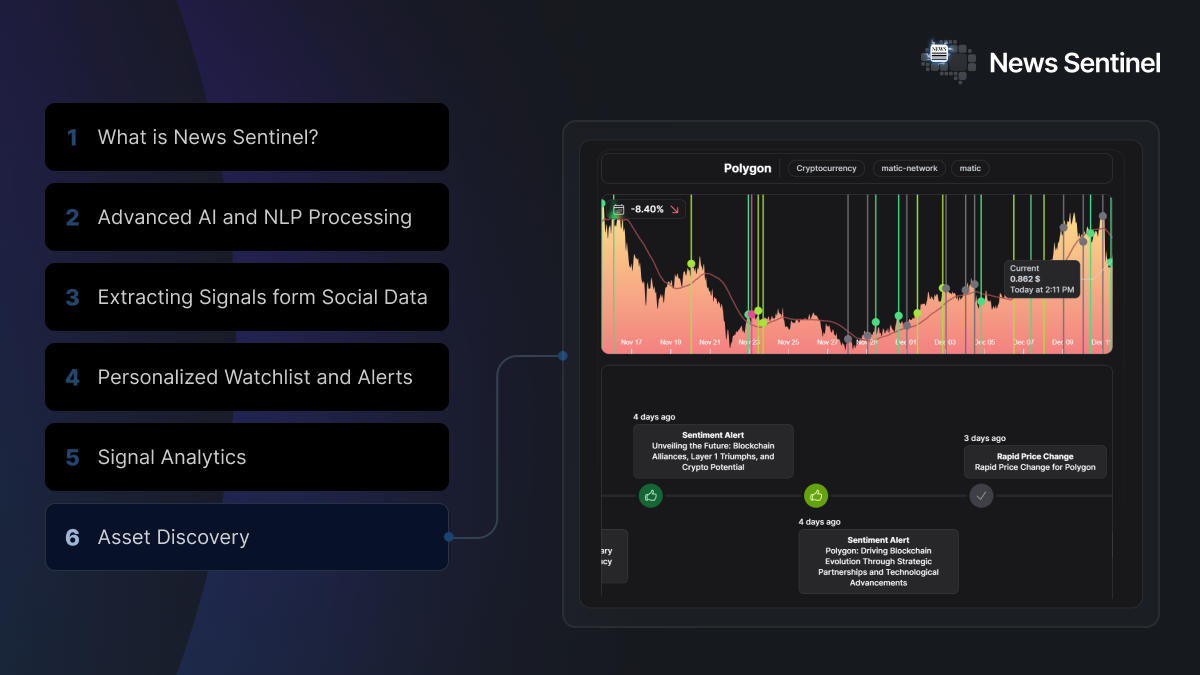Click the calendar icon on chart
1200x675 pixels.
coord(618,210)
